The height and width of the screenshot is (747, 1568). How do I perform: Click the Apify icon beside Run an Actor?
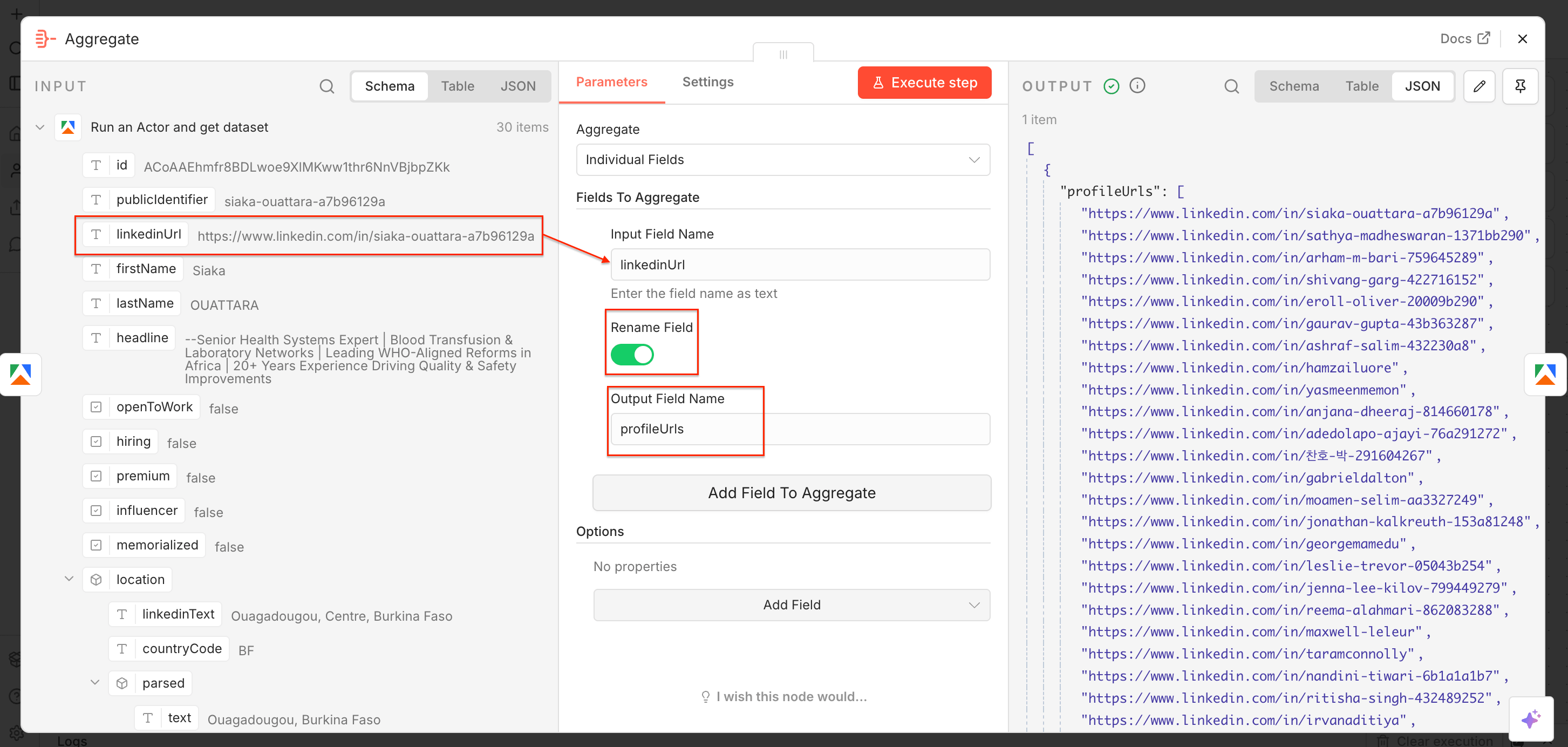(67, 127)
